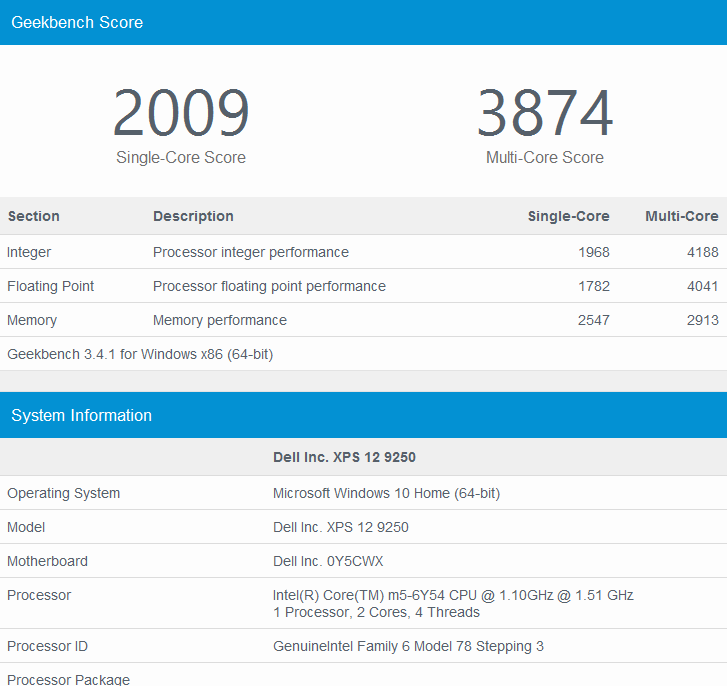The image size is (727, 686).
Task: Select the Model row label
Action: pyautogui.click(x=26, y=527)
